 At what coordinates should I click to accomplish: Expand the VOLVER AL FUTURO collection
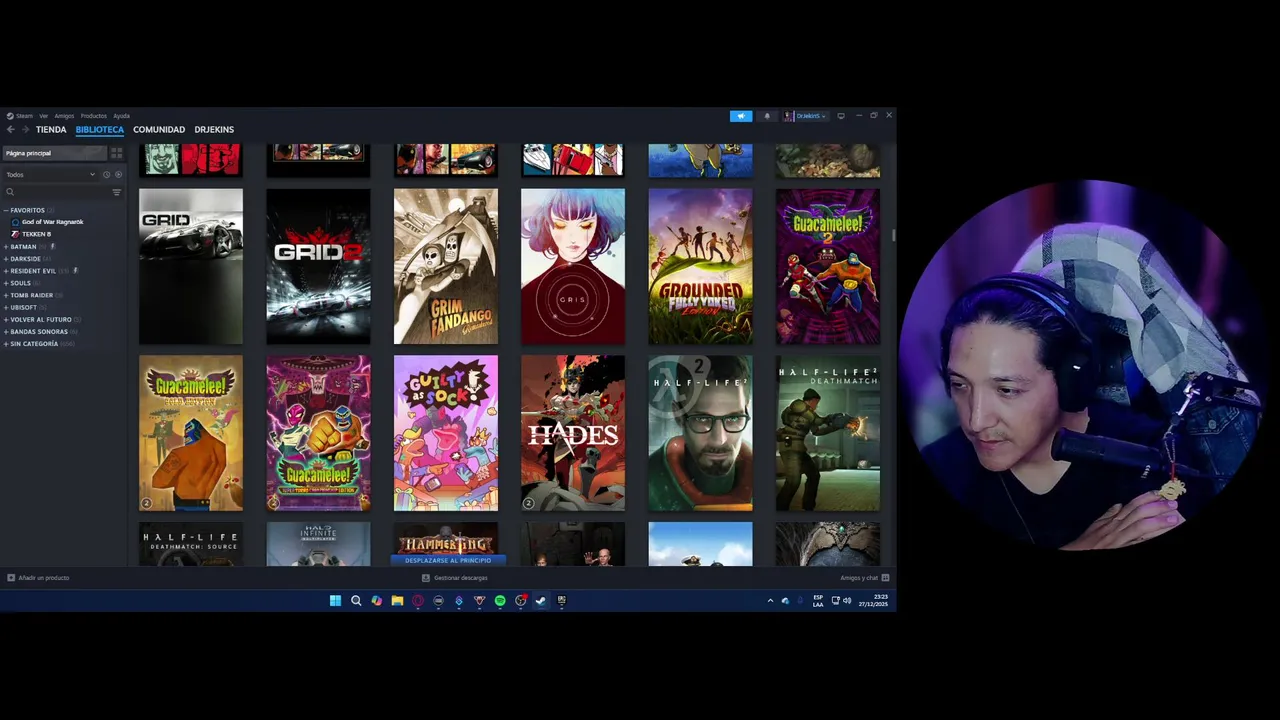(x=6, y=320)
